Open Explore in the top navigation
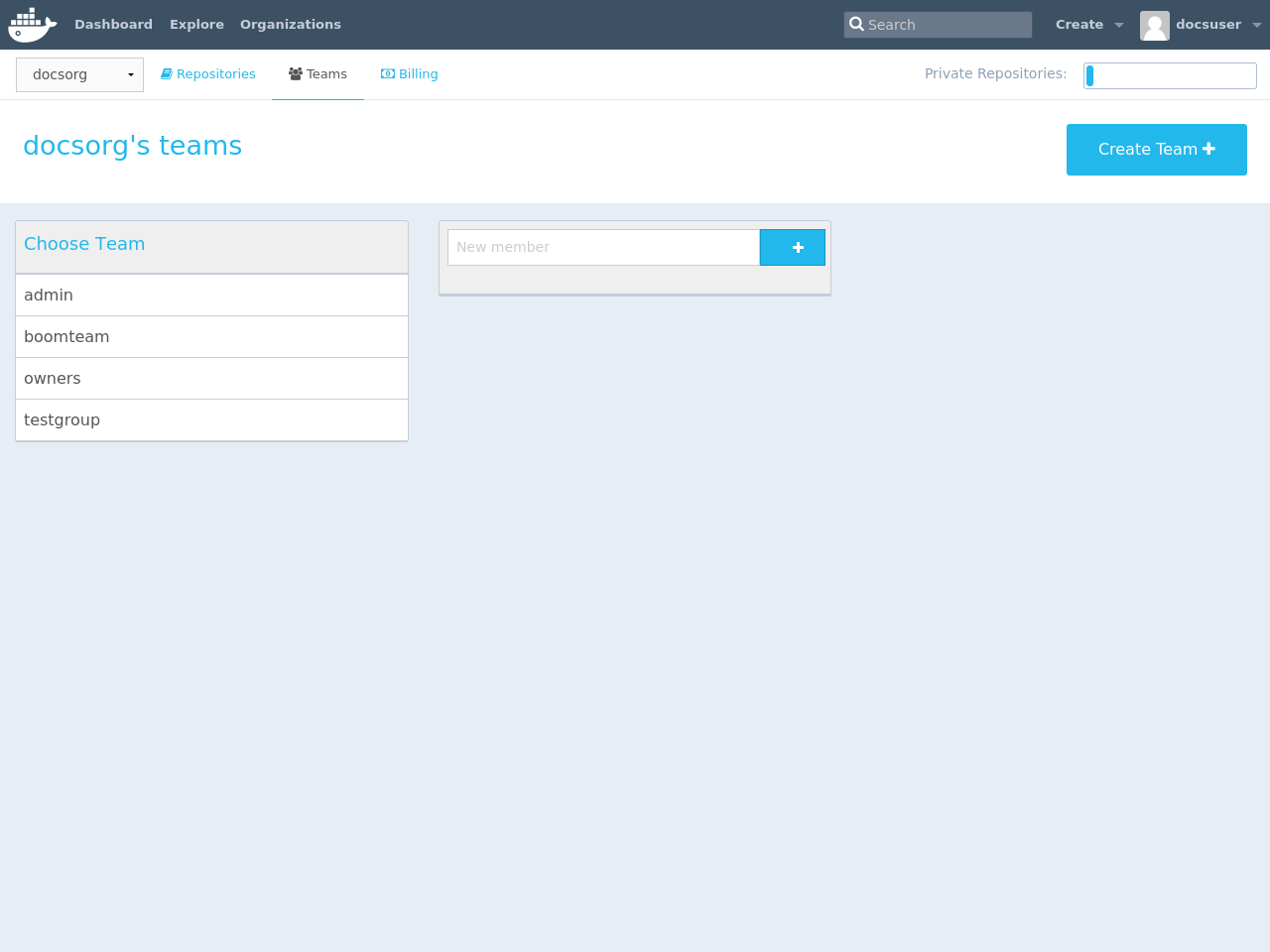Image resolution: width=1270 pixels, height=952 pixels. (x=196, y=25)
